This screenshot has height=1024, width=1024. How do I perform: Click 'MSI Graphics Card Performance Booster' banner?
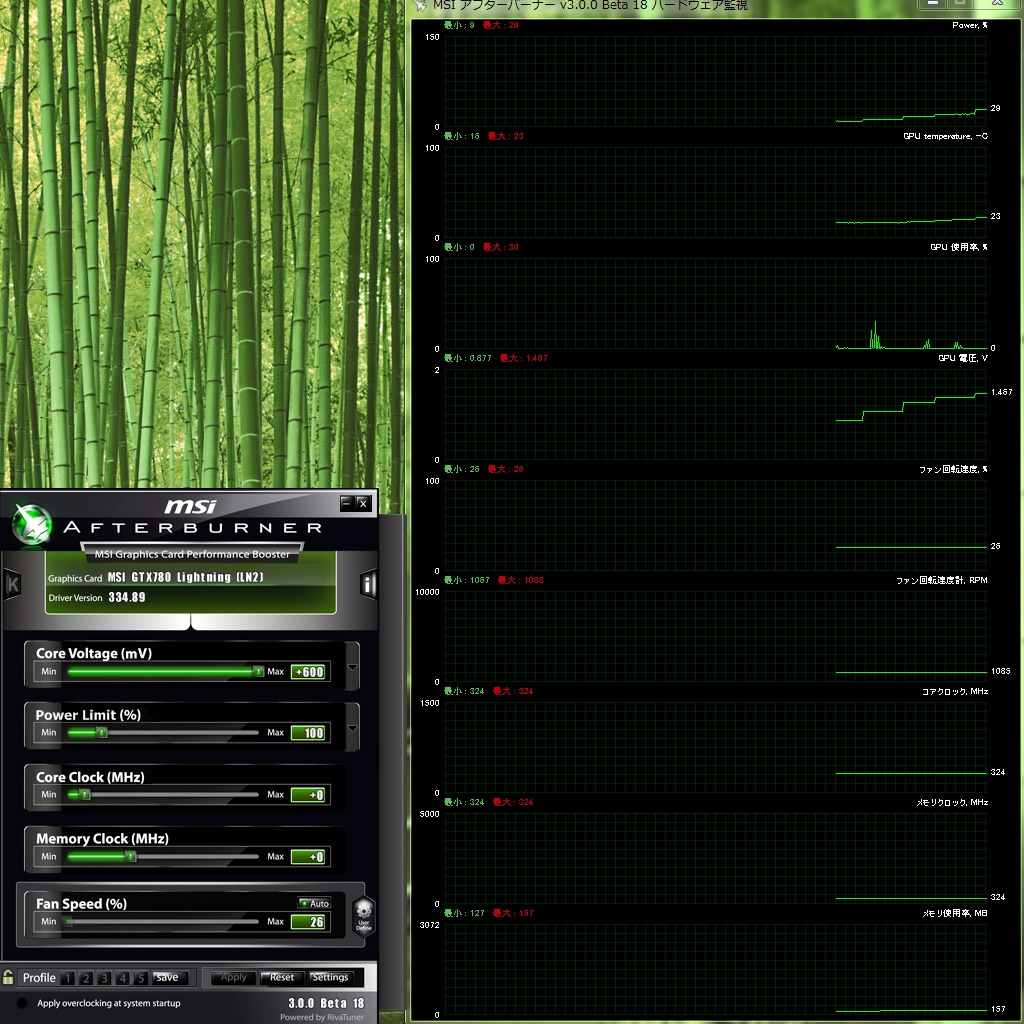(x=192, y=554)
